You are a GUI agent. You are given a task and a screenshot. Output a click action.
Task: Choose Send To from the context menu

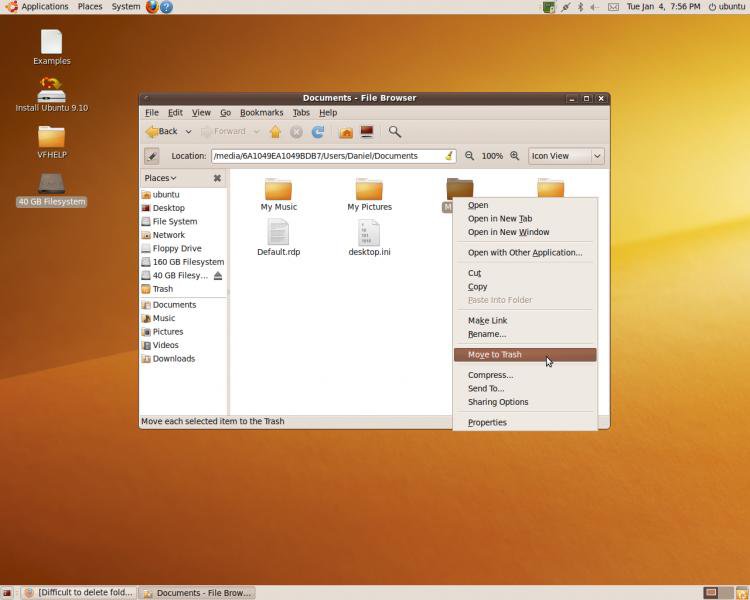[525, 389]
